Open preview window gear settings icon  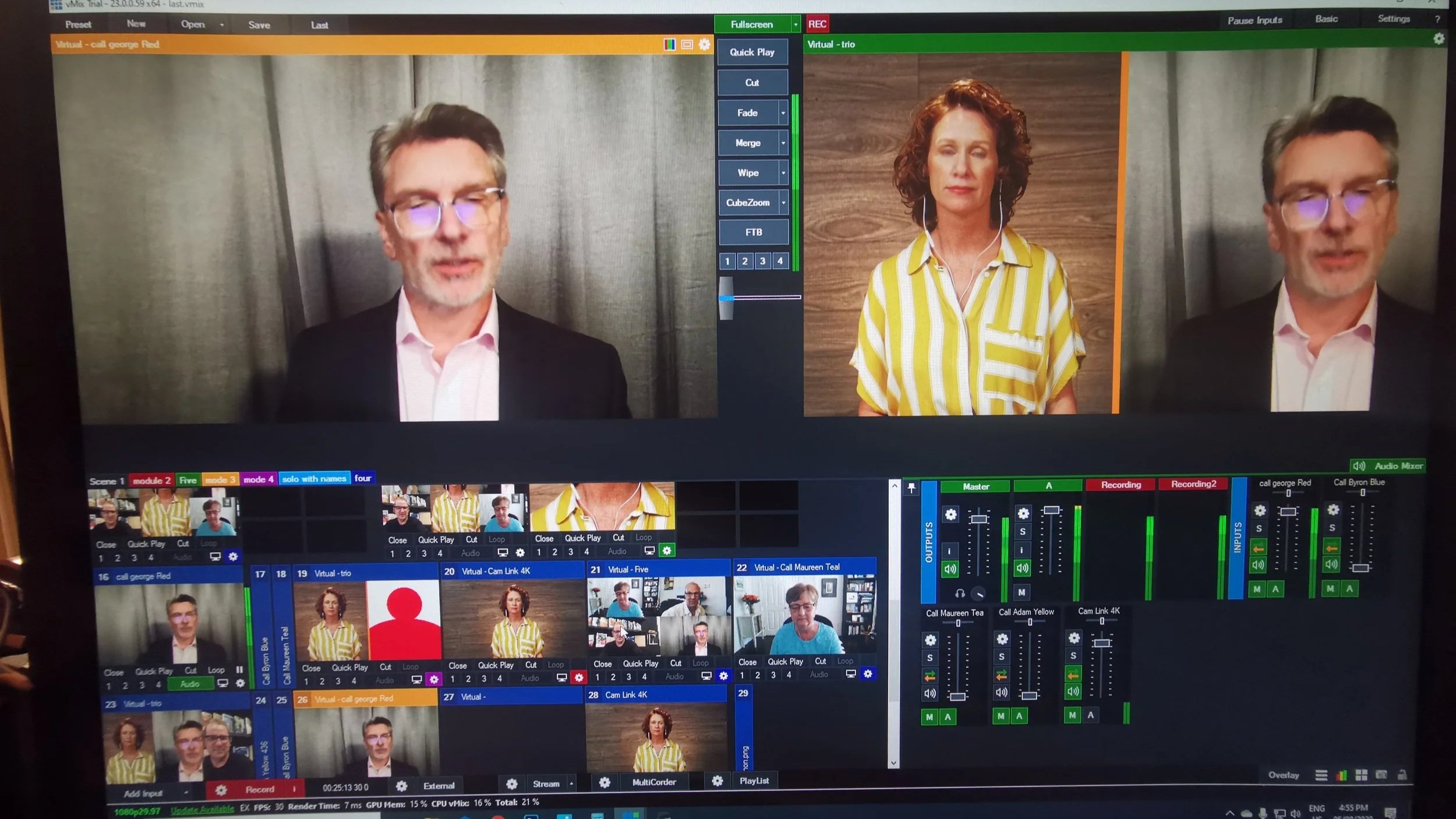pos(704,44)
